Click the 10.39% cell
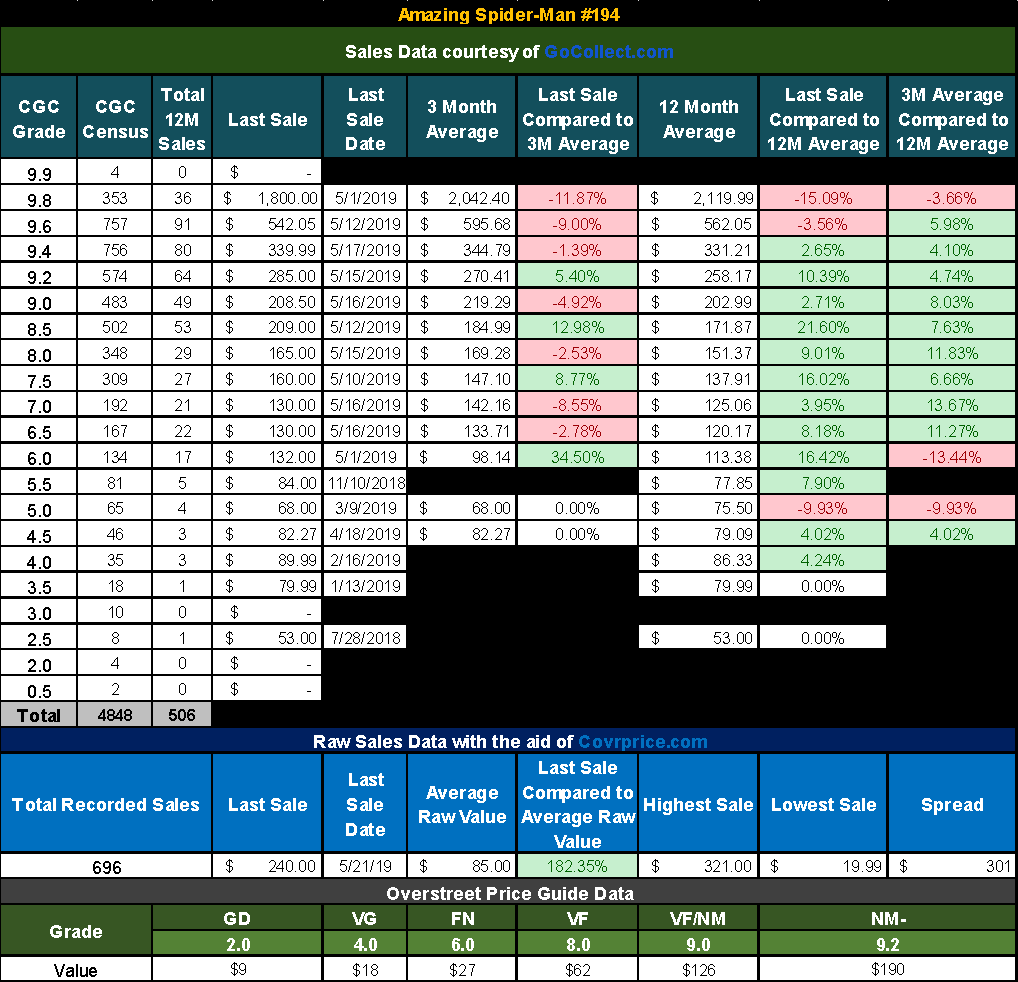 823,276
